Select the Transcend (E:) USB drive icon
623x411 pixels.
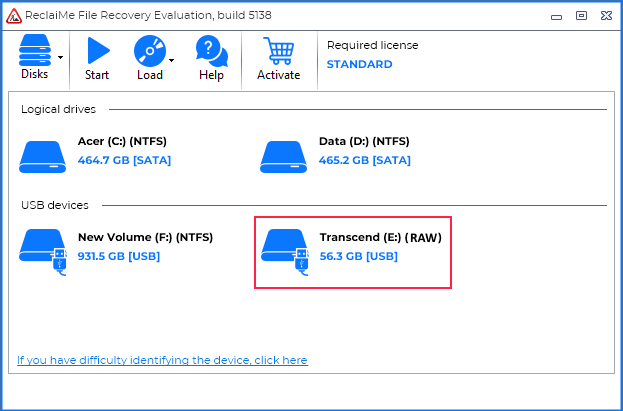284,252
